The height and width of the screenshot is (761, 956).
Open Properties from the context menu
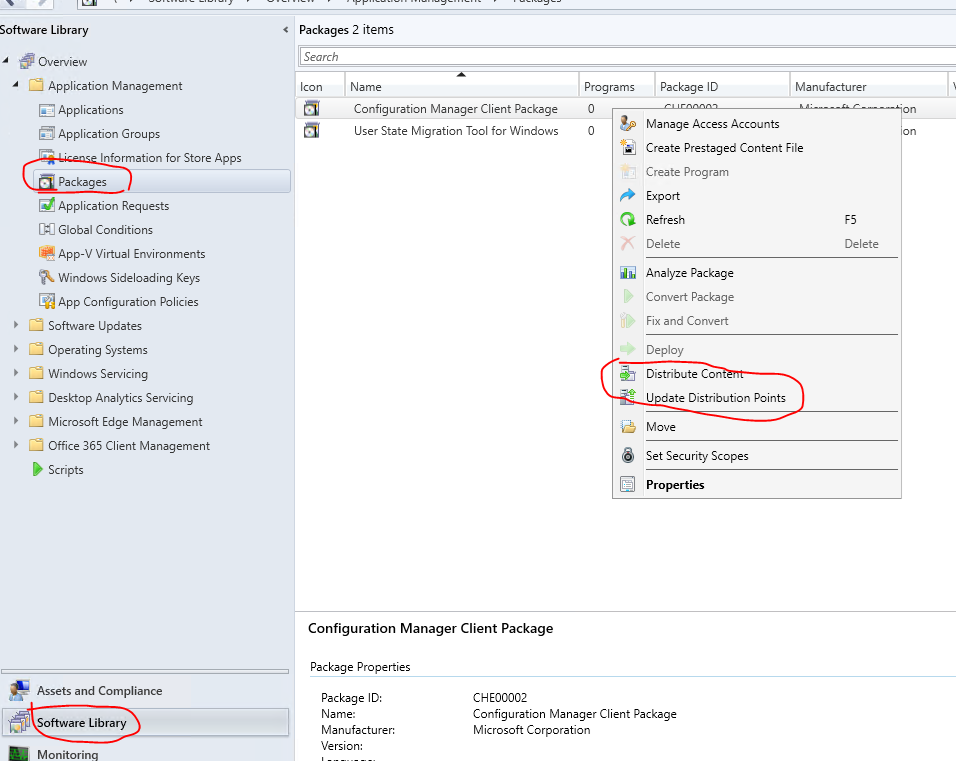(x=756, y=485)
